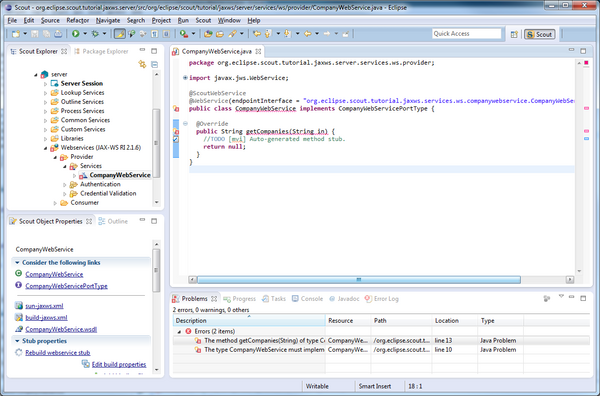Open the Debug button dropdown arrow
Viewport: 600px width, 396px height.
click(104, 34)
